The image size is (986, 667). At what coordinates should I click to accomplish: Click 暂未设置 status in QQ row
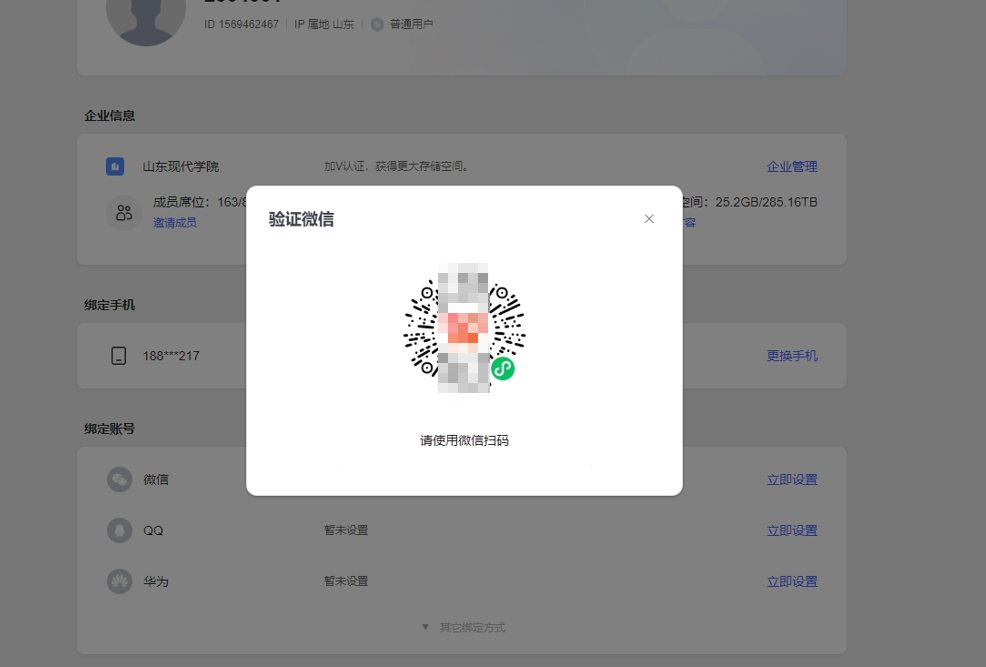tap(346, 530)
